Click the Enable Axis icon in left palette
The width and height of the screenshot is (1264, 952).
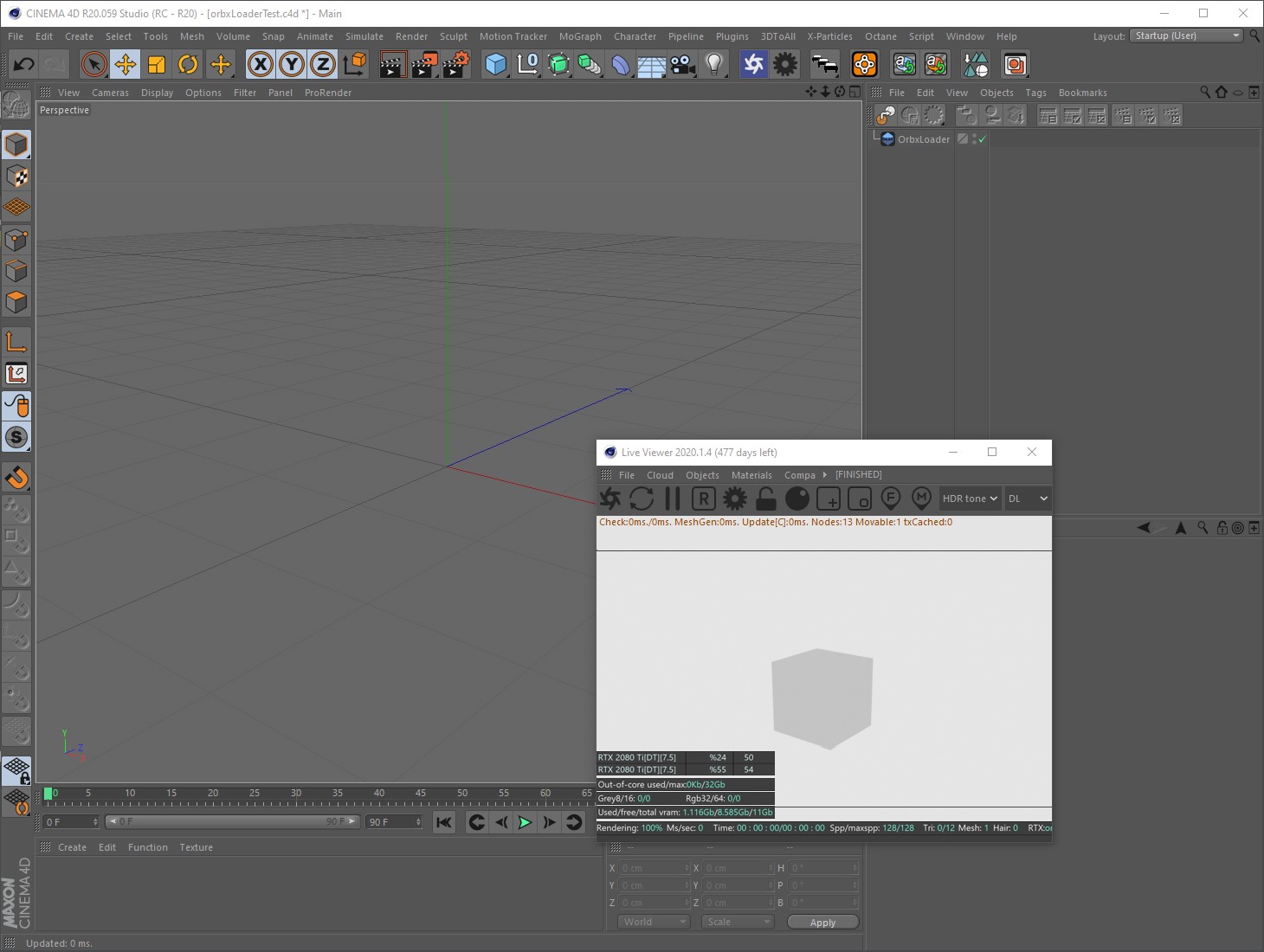point(16,343)
